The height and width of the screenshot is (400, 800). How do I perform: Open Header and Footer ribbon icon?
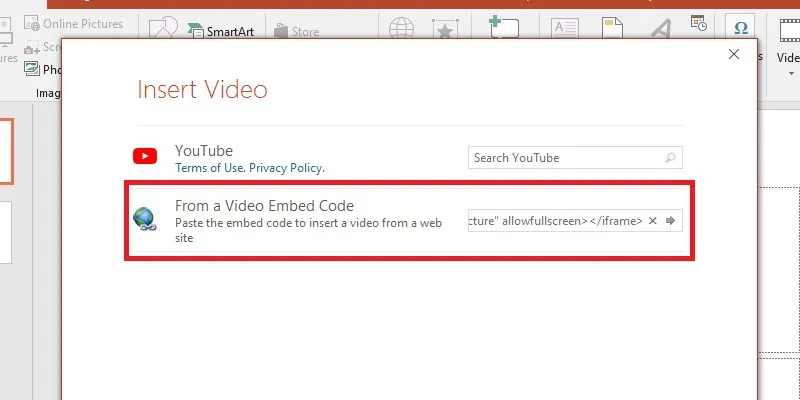pos(612,28)
